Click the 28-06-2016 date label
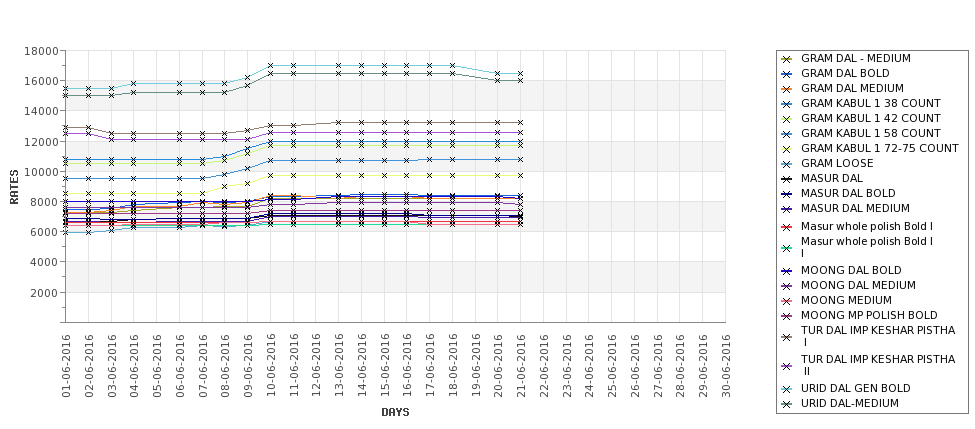 [x=680, y=366]
